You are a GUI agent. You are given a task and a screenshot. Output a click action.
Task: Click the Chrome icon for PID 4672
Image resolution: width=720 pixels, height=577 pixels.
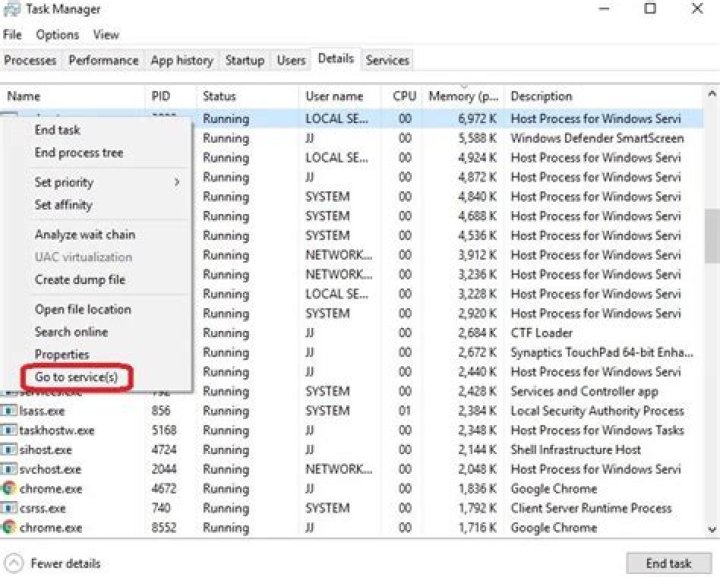click(x=9, y=489)
